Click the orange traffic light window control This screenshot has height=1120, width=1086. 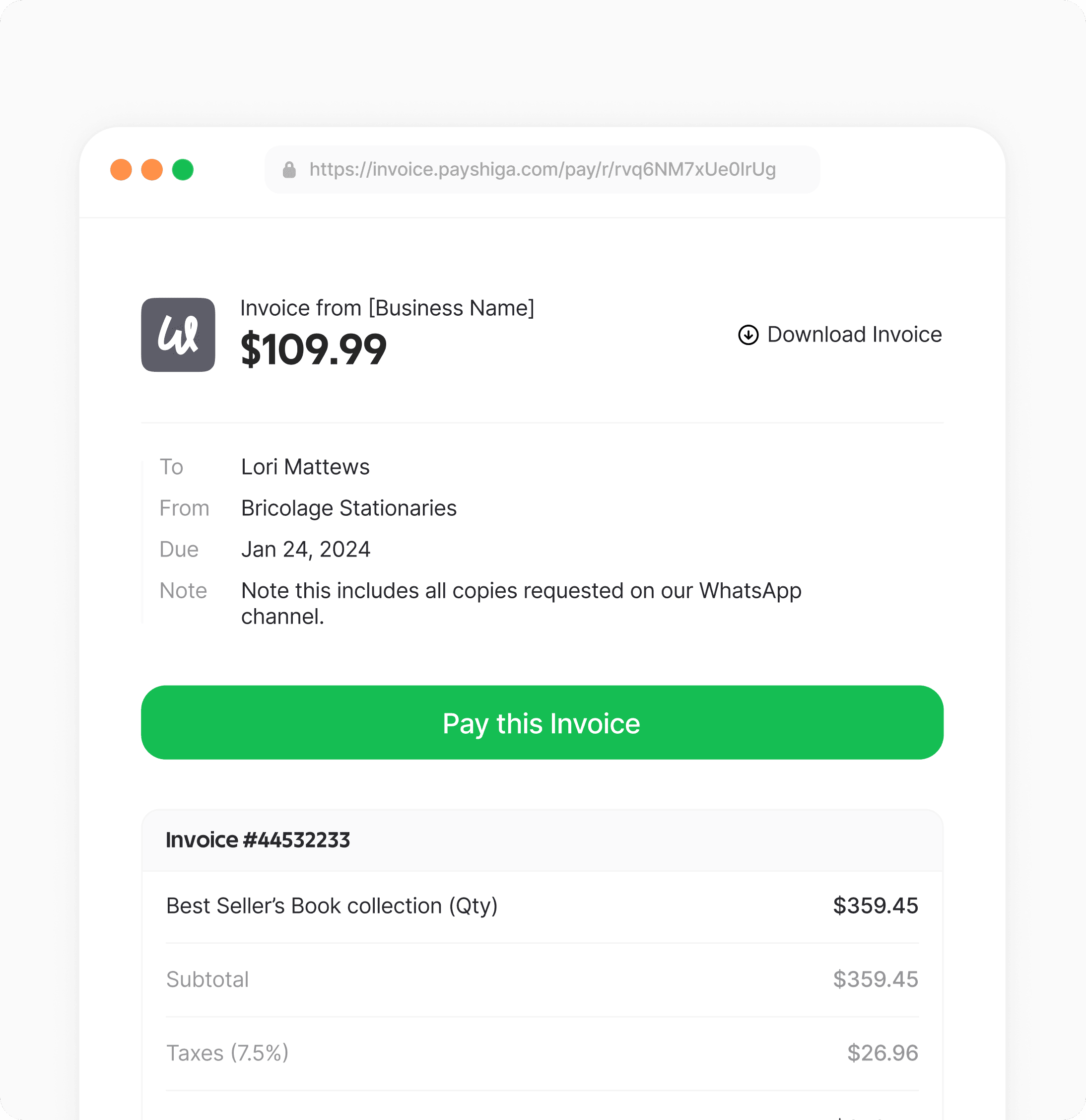[x=151, y=169]
